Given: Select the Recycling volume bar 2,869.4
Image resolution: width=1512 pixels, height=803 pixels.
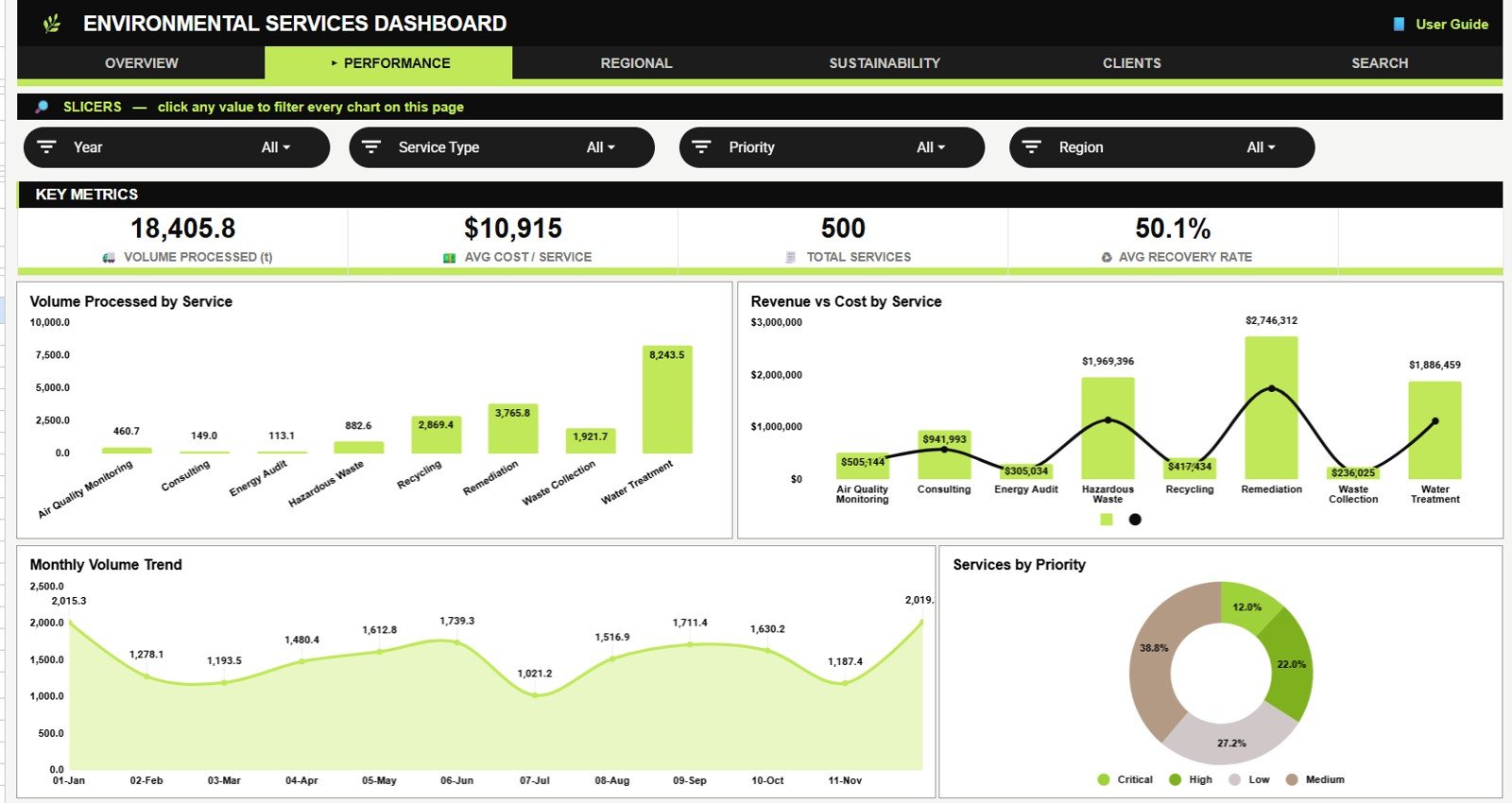Looking at the screenshot, I should click(x=436, y=435).
